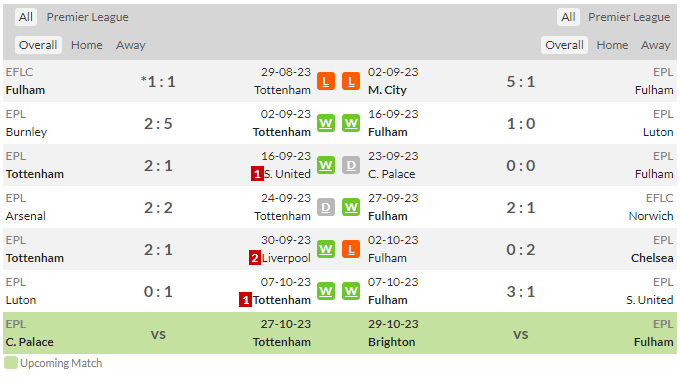The height and width of the screenshot is (383, 680).
Task: Open the Brighton upcoming match link
Action: (x=392, y=342)
